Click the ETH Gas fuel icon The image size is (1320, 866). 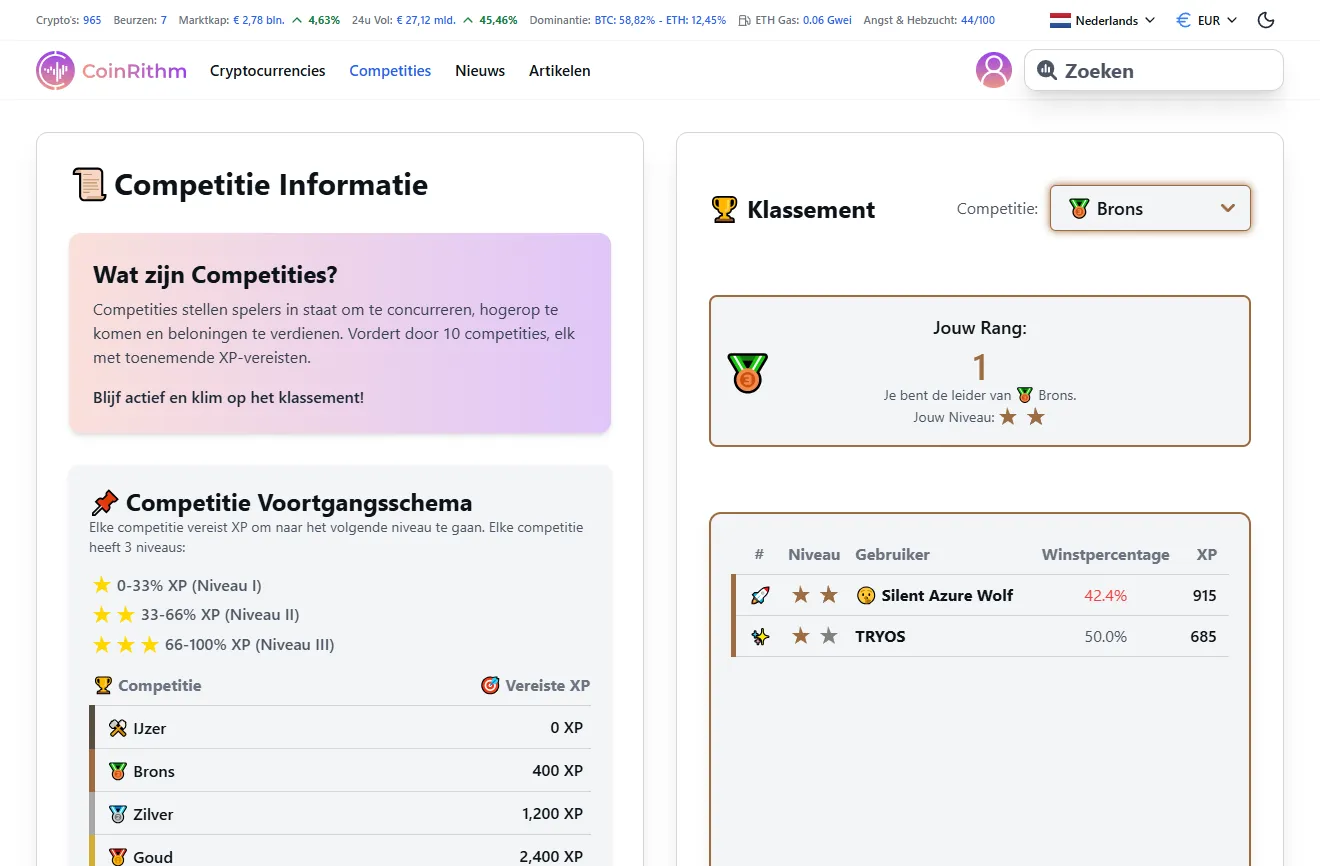coord(745,20)
